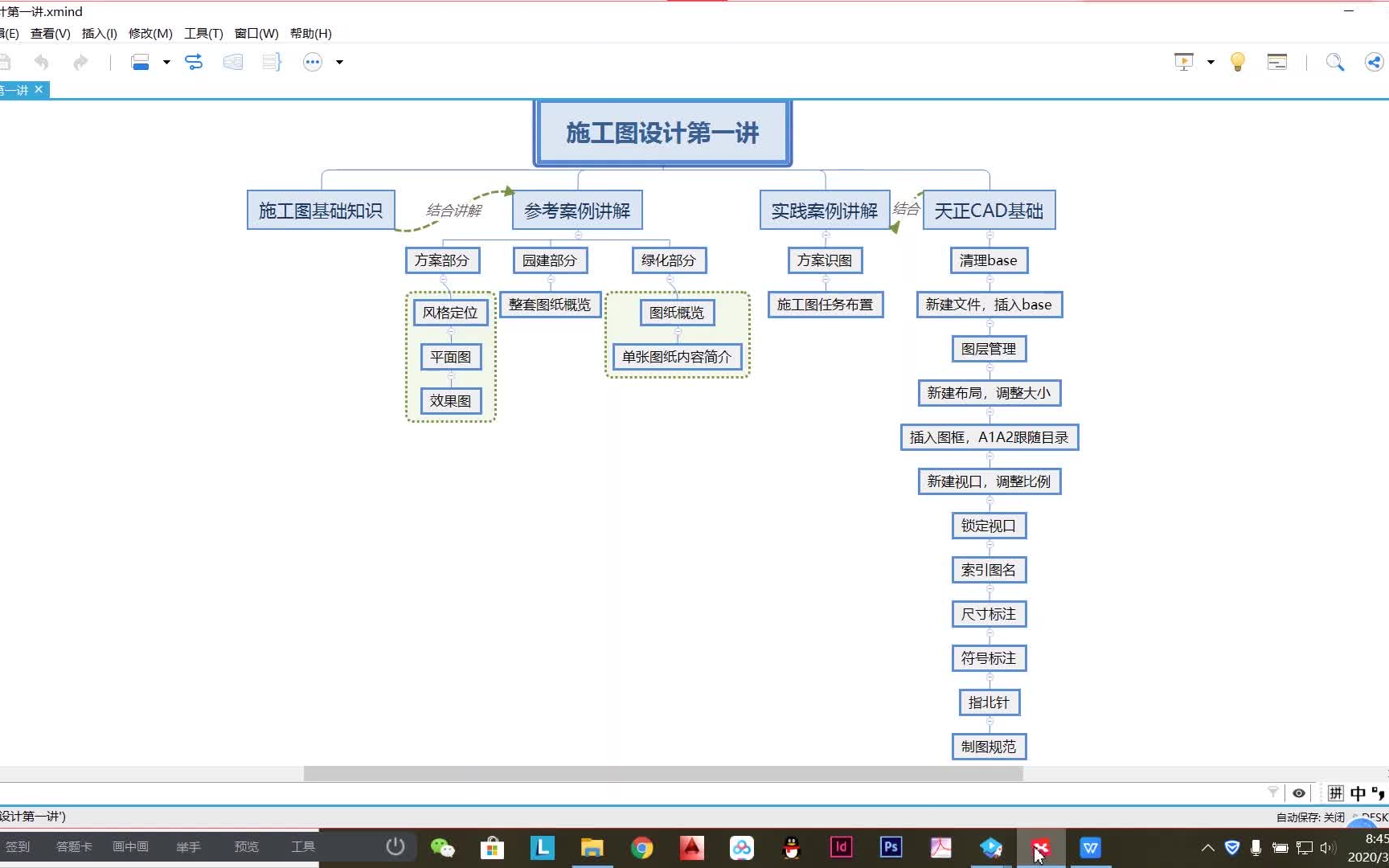The height and width of the screenshot is (868, 1389).
Task: Click the 答题卡 button in bottom bar
Action: coord(74,846)
